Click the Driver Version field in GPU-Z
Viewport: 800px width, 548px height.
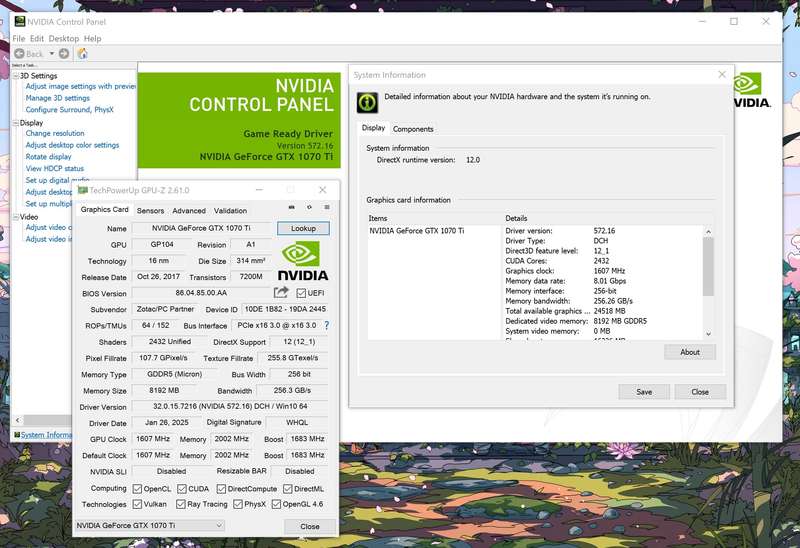pos(230,407)
